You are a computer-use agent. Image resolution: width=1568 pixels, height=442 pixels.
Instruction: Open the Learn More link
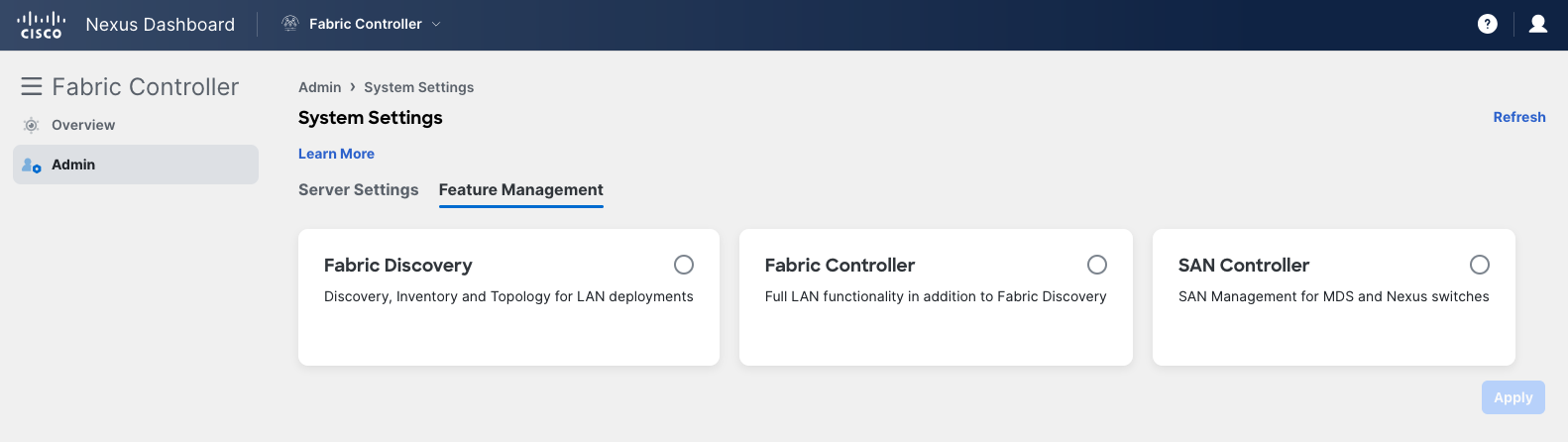tap(336, 154)
